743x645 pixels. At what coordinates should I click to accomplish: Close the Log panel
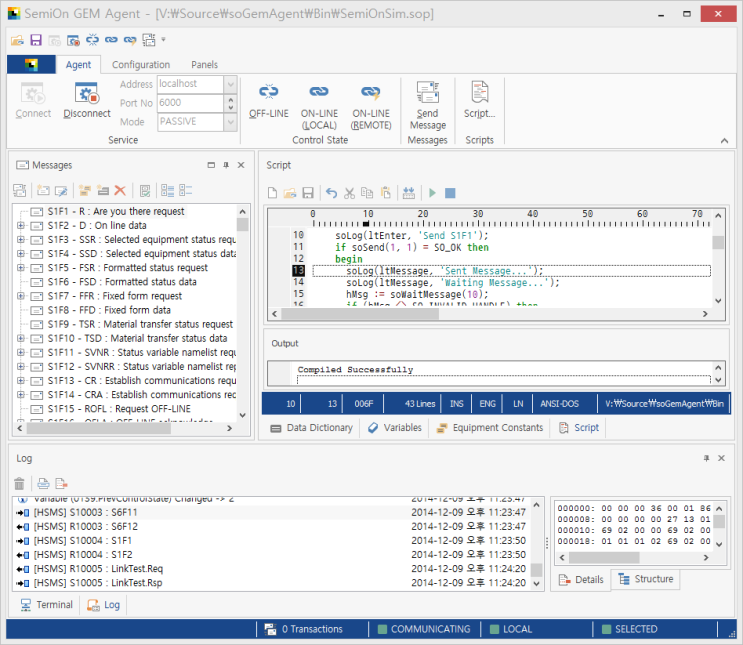pyautogui.click(x=721, y=458)
